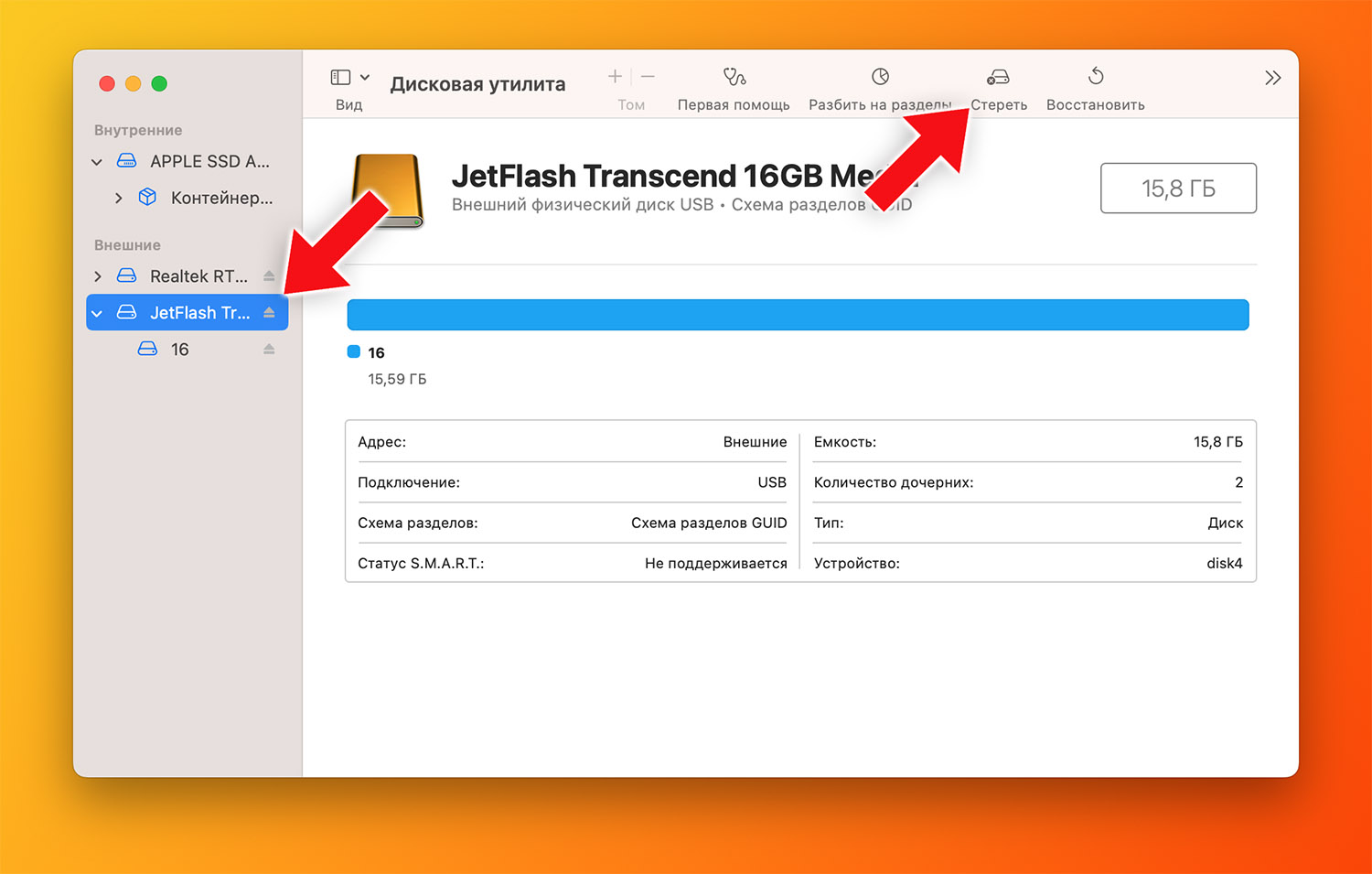This screenshot has height=874, width=1372.
Task: Remove a volume with the minus icon
Action: [x=648, y=77]
